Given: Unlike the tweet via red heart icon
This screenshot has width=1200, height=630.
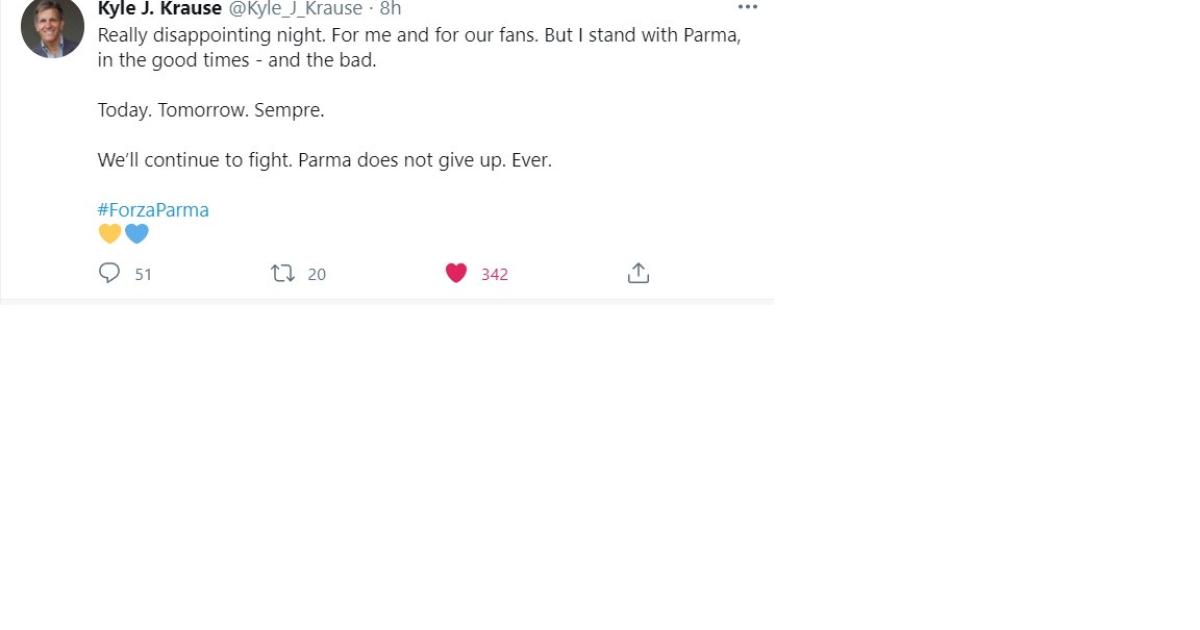Looking at the screenshot, I should [456, 273].
